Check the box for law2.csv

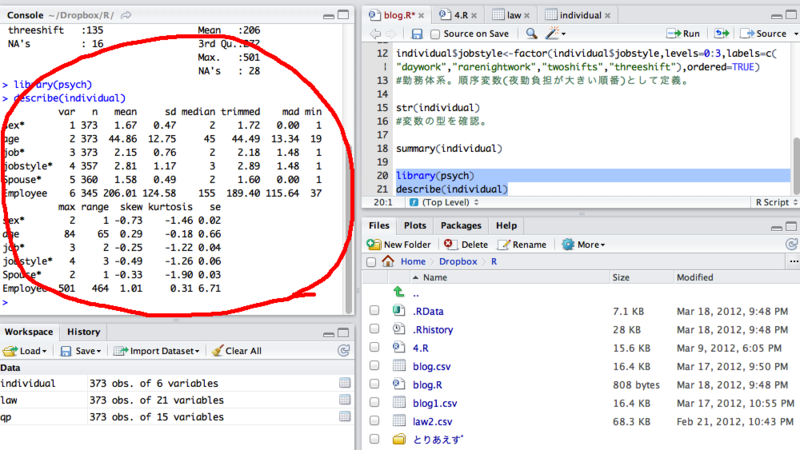pyautogui.click(x=374, y=421)
